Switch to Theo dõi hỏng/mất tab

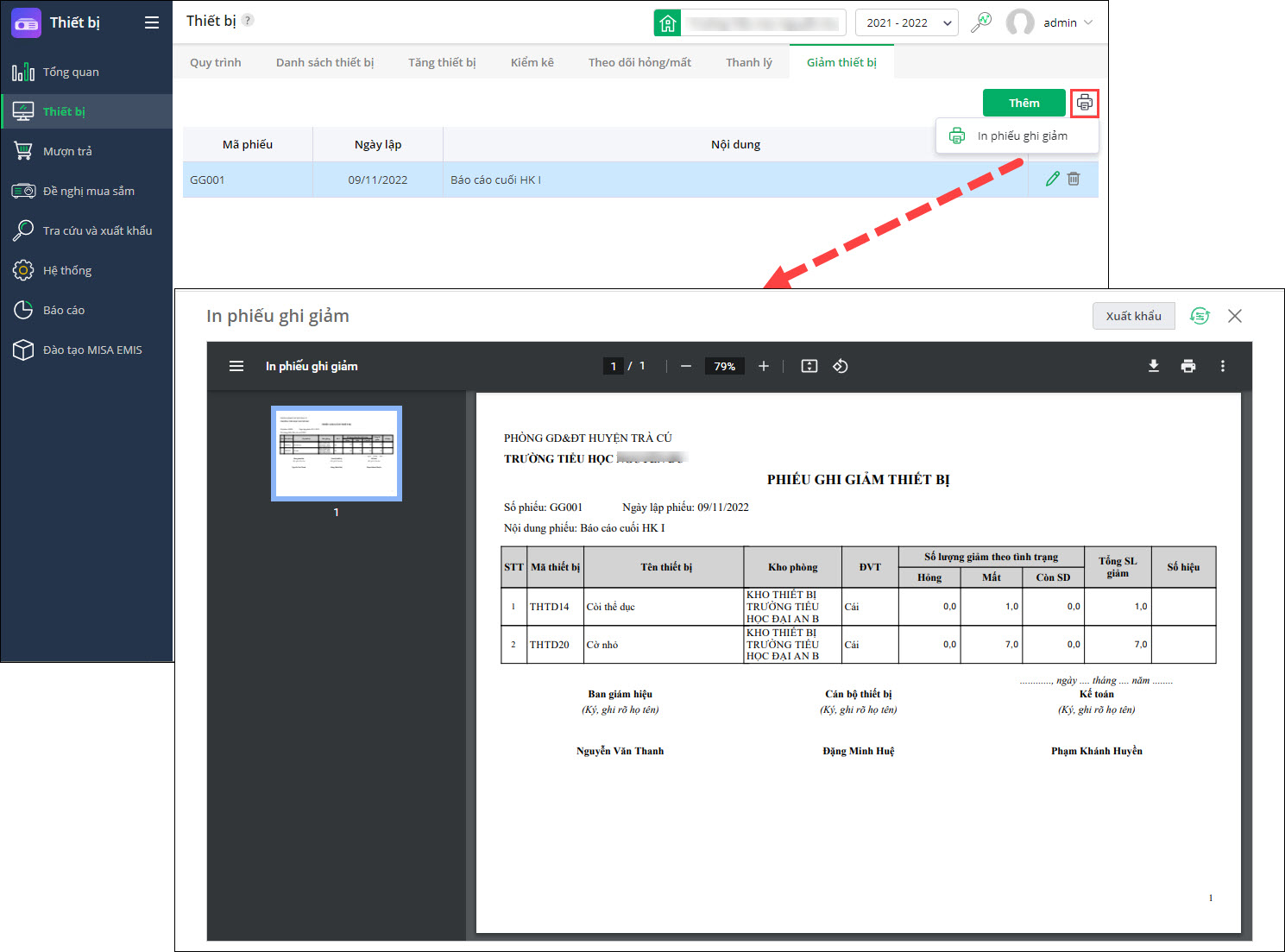639,62
